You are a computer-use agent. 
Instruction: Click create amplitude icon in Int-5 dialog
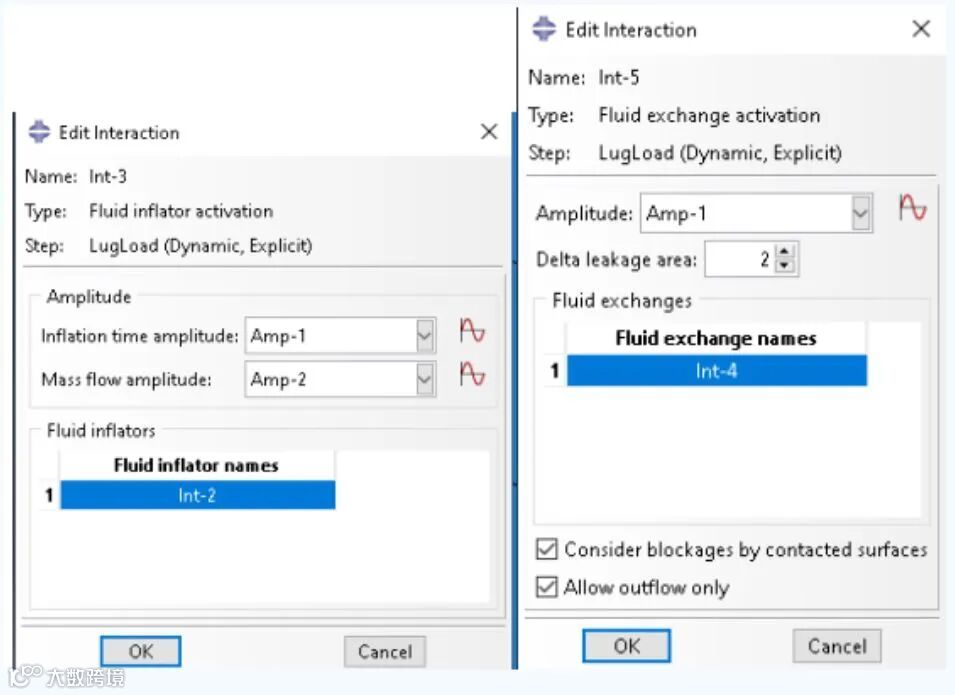912,209
